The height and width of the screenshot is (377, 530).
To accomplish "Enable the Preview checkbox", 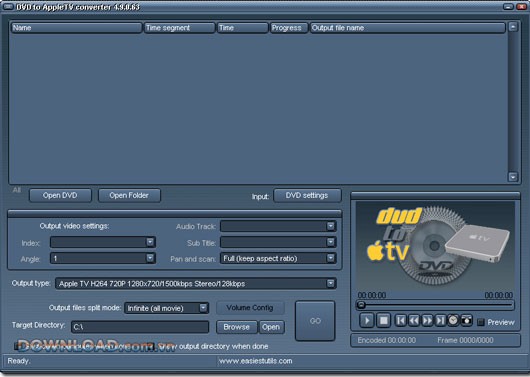I will (x=480, y=322).
